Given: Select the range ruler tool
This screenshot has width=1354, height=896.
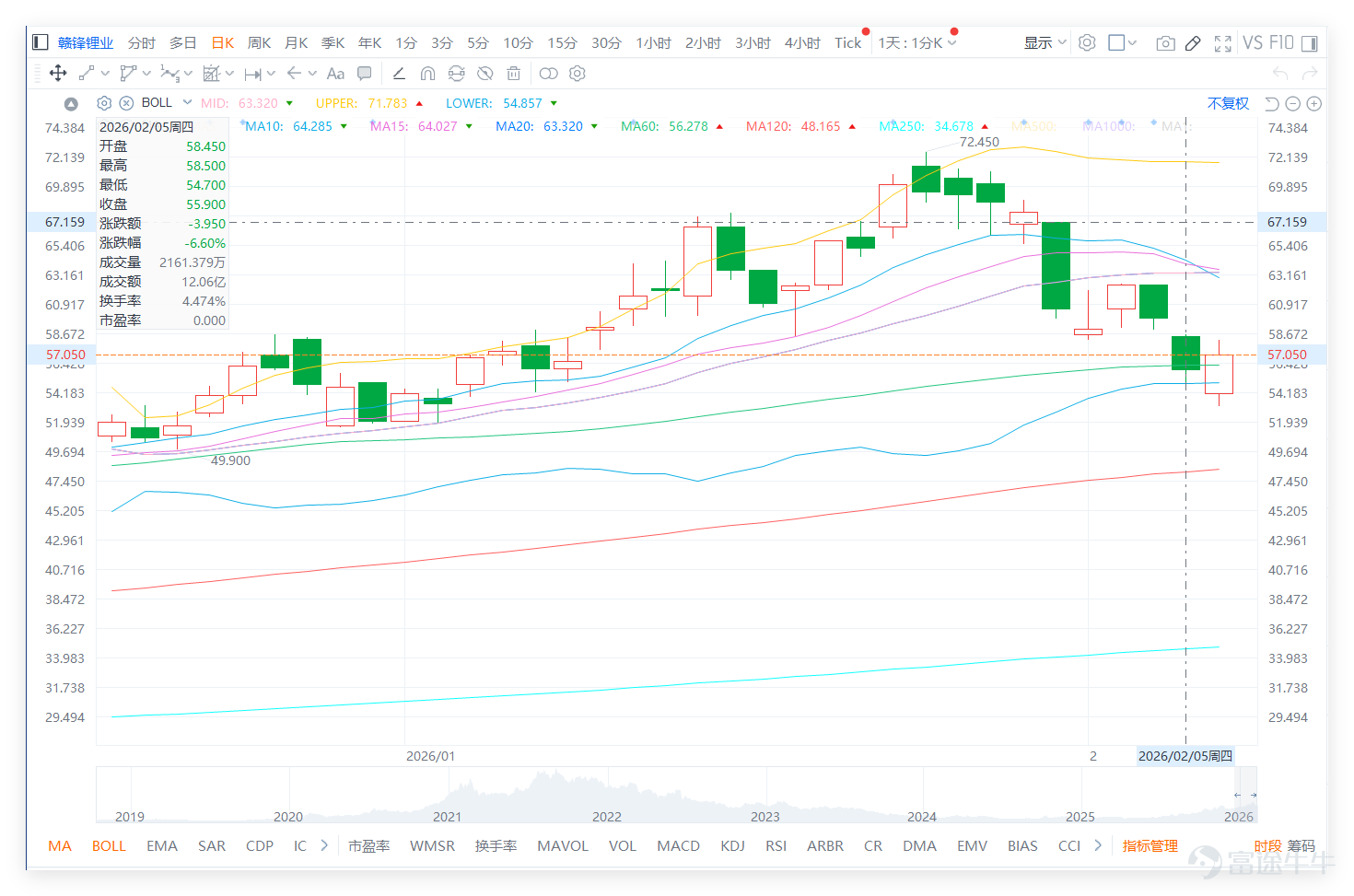Looking at the screenshot, I should tap(252, 74).
